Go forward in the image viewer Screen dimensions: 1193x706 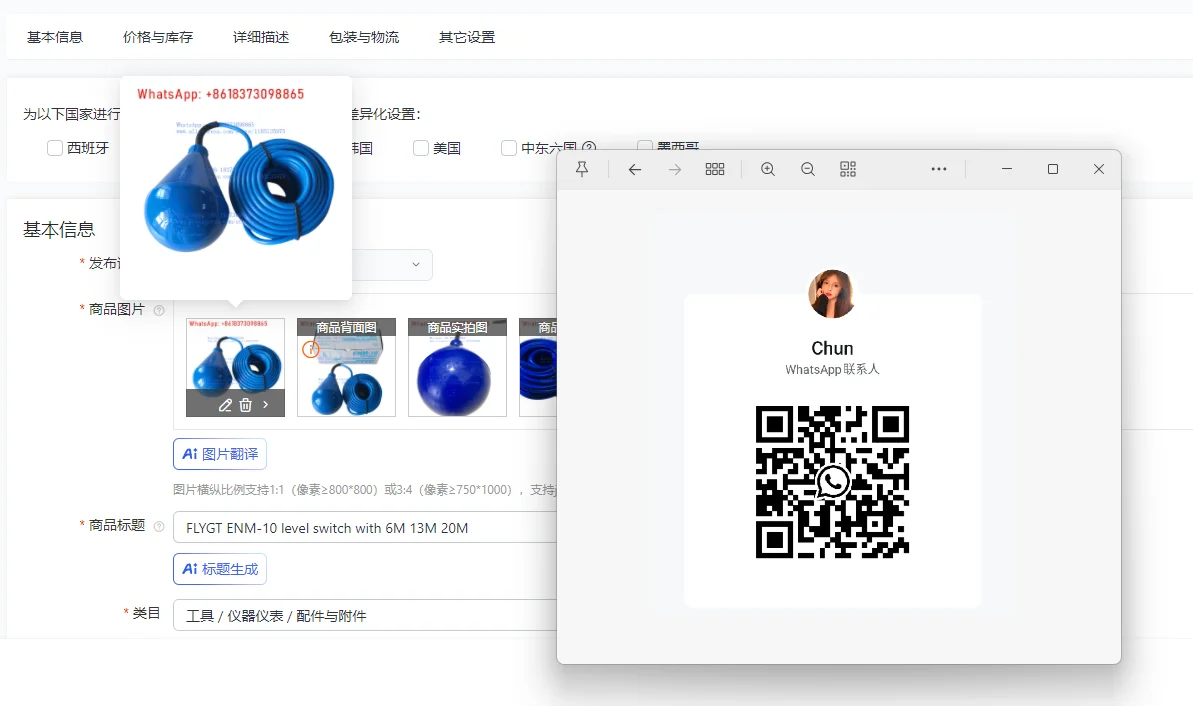coord(675,169)
